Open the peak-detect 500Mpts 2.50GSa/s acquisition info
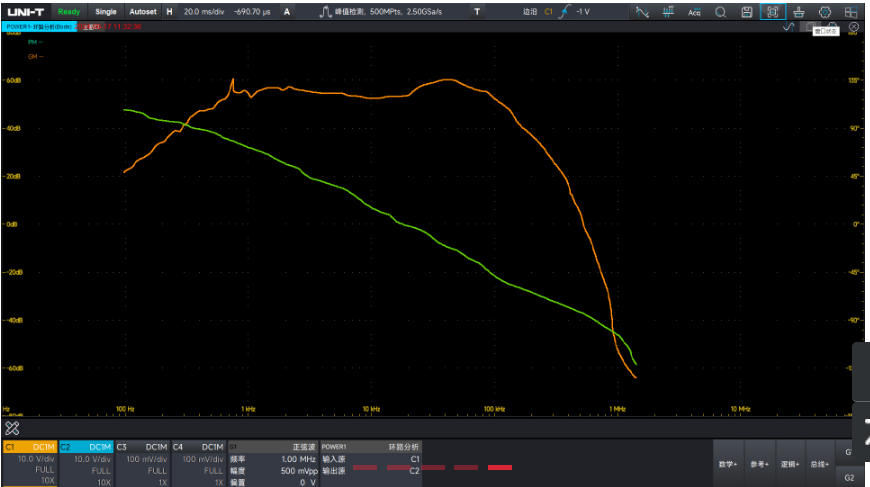The height and width of the screenshot is (487, 870). tap(381, 12)
